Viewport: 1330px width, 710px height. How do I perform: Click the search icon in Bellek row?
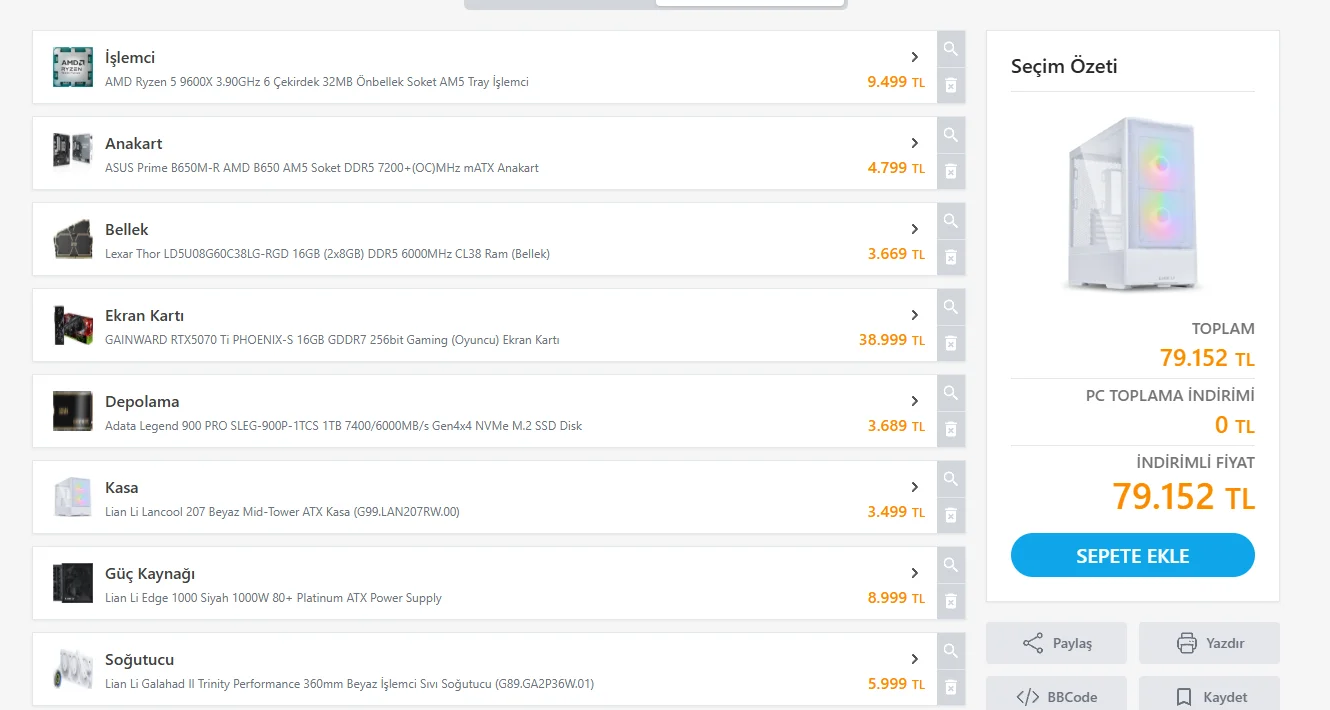point(951,220)
